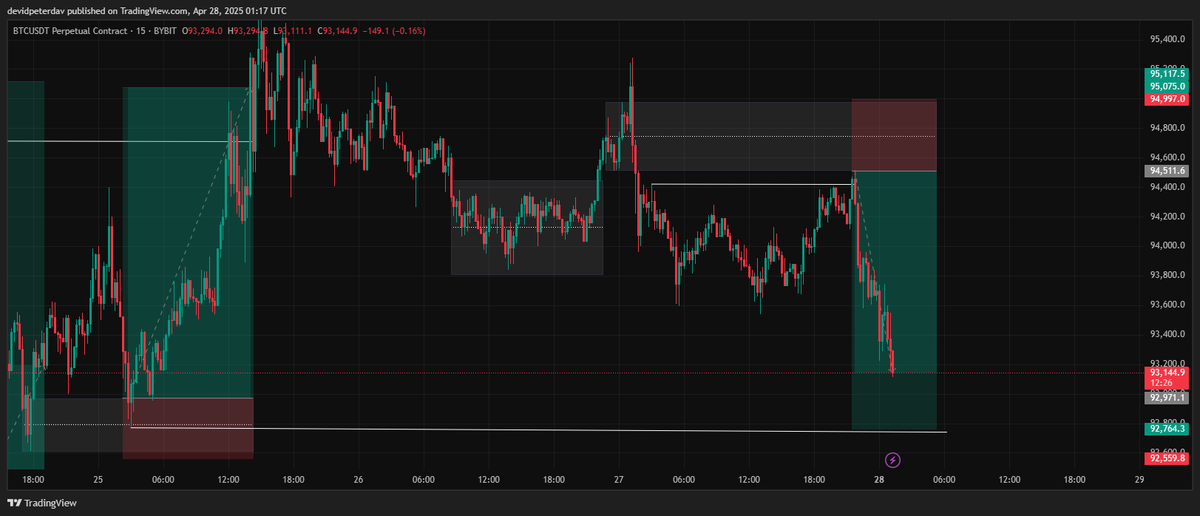Image resolution: width=1200 pixels, height=516 pixels.
Task: Click the 92,971.1 gray price tag
Action: tap(1167, 398)
